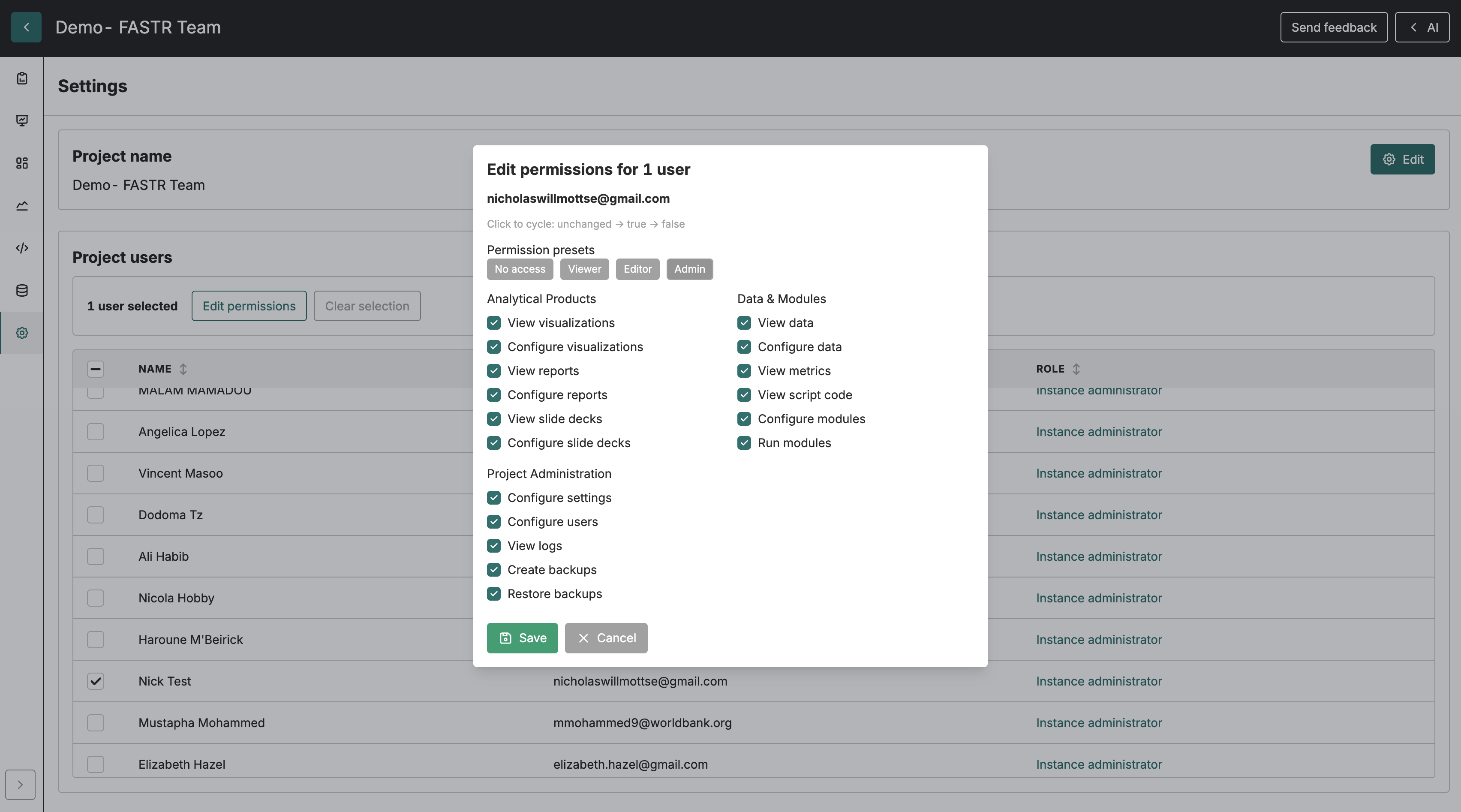Cancel the permissions dialog
Image resolution: width=1461 pixels, height=812 pixels.
[606, 638]
